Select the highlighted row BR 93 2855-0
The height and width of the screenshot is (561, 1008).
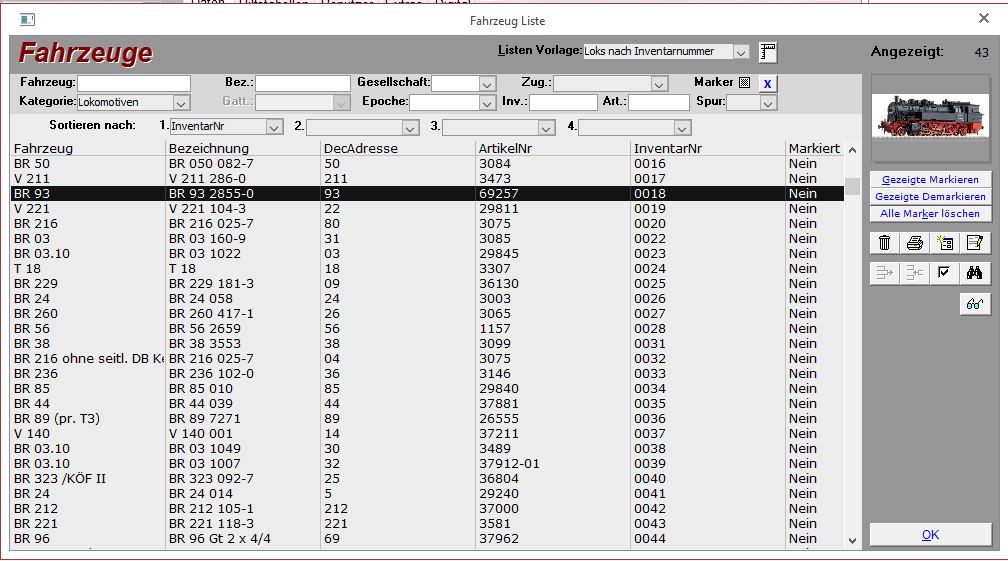pyautogui.click(x=428, y=193)
